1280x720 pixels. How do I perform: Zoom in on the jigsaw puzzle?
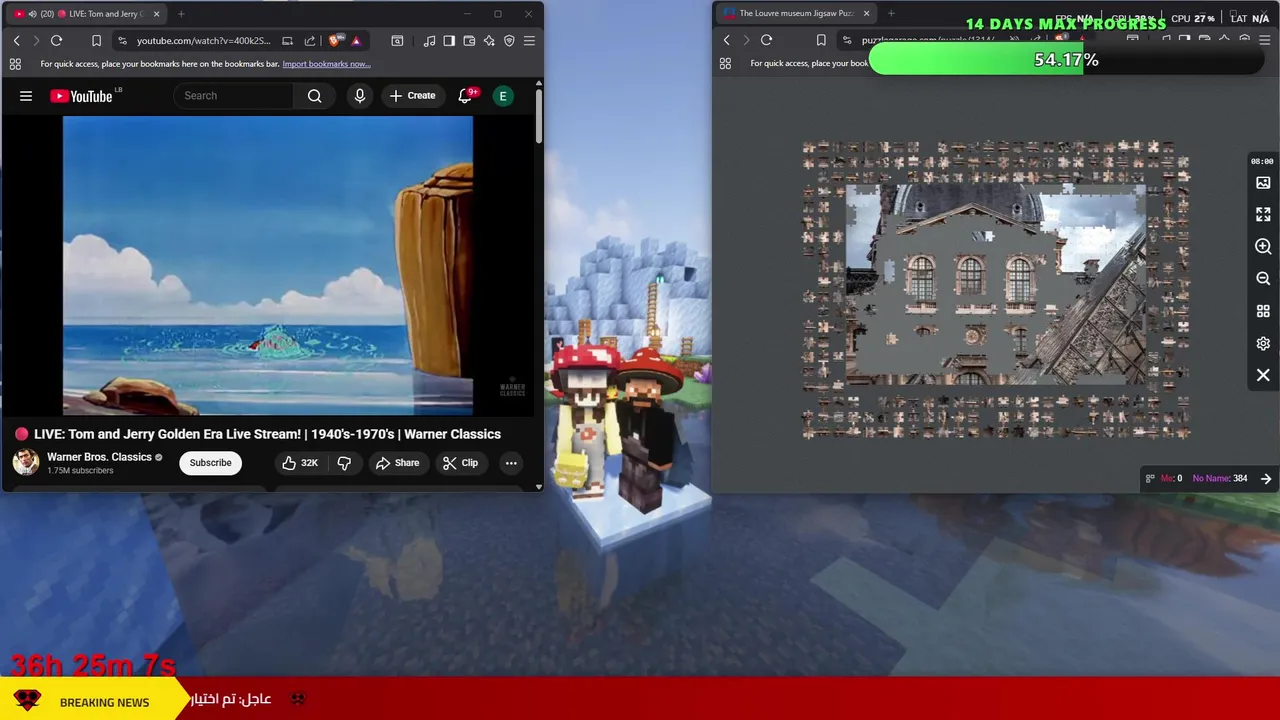click(1263, 246)
